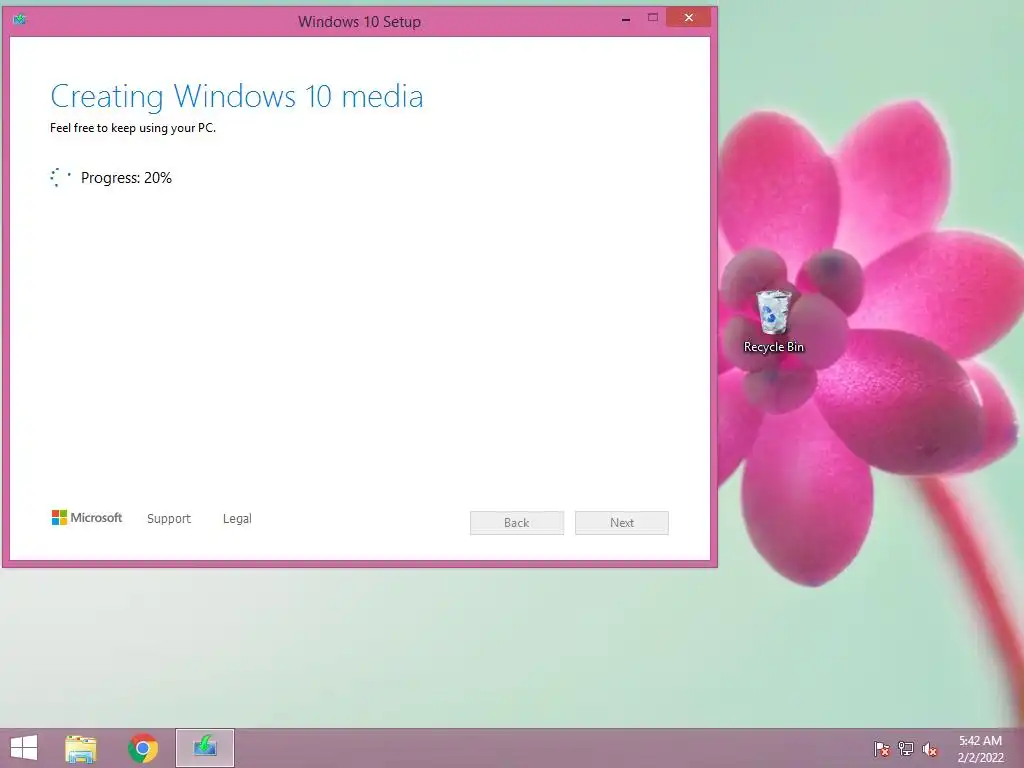Click the 'Progress: 20%' text

click(126, 178)
